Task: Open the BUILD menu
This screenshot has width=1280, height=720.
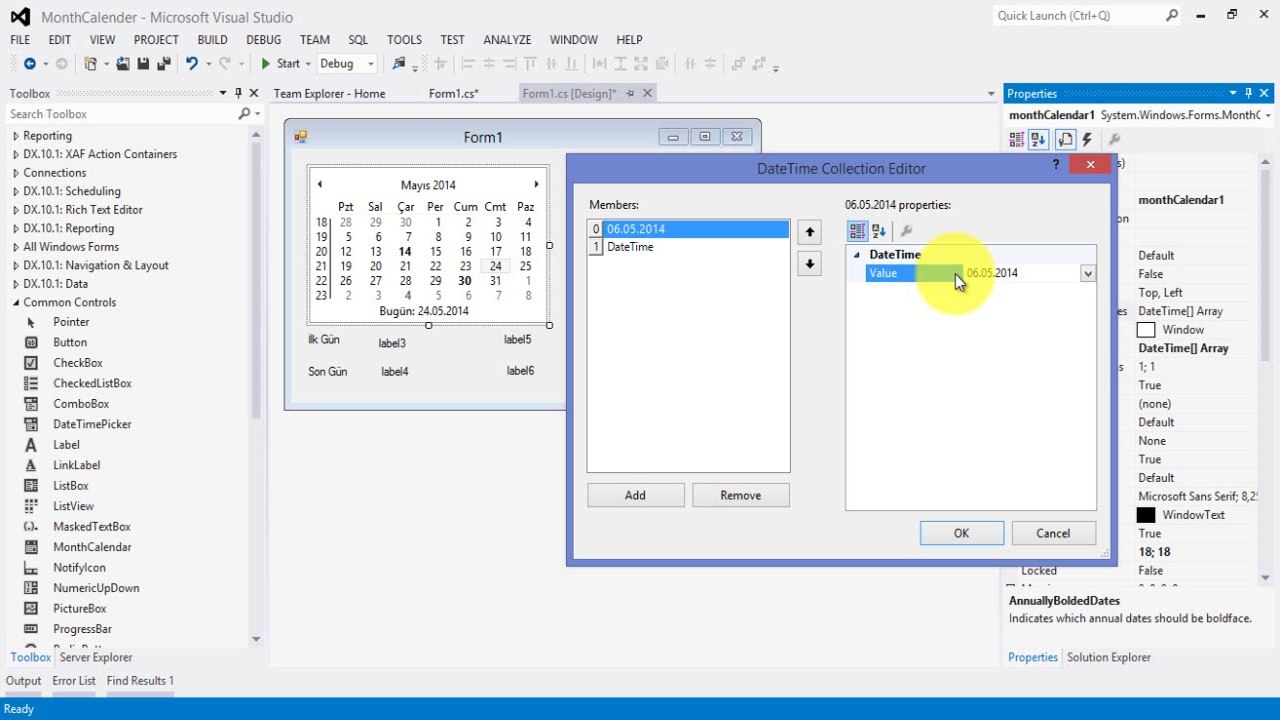Action: [x=212, y=40]
